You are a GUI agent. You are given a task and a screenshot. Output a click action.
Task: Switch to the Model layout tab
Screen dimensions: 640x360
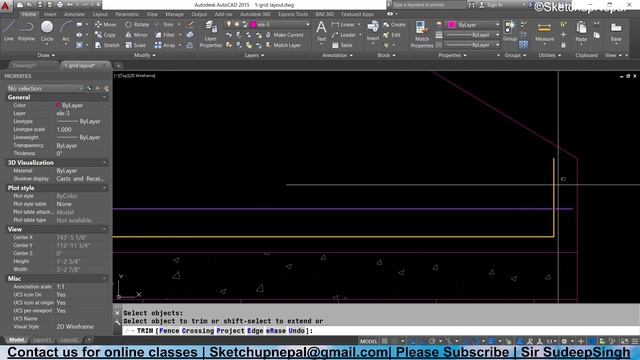click(16, 340)
